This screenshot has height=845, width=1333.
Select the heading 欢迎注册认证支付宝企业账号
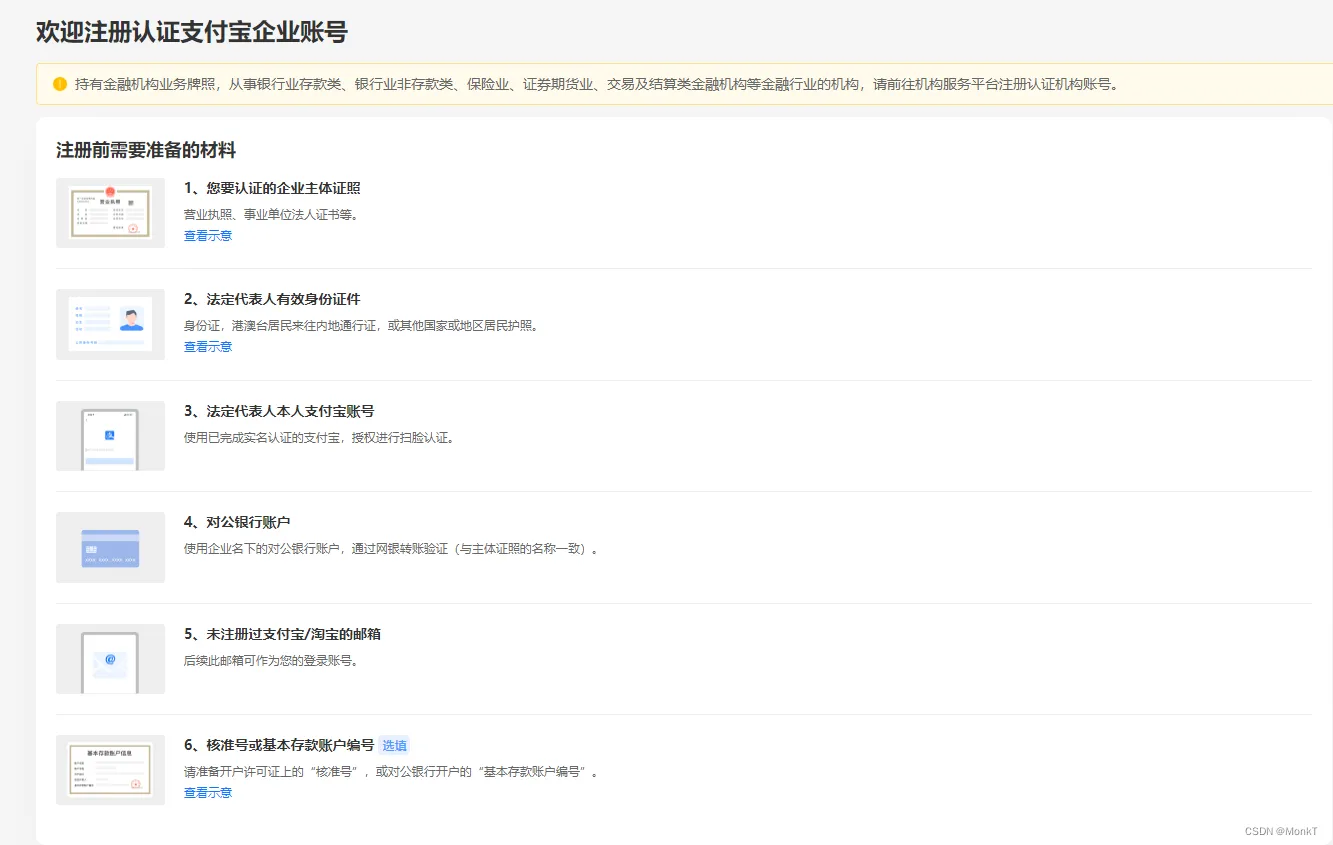(192, 32)
